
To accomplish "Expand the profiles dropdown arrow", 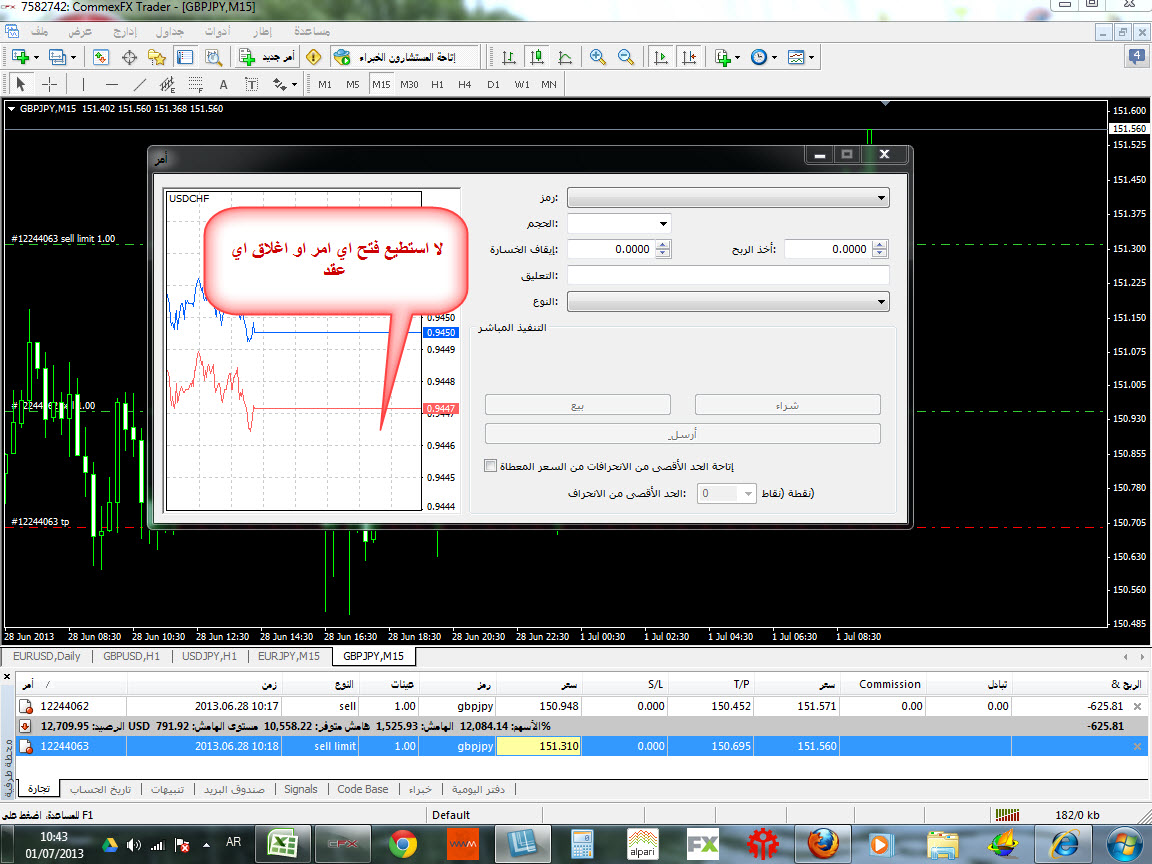I will click(x=73, y=57).
